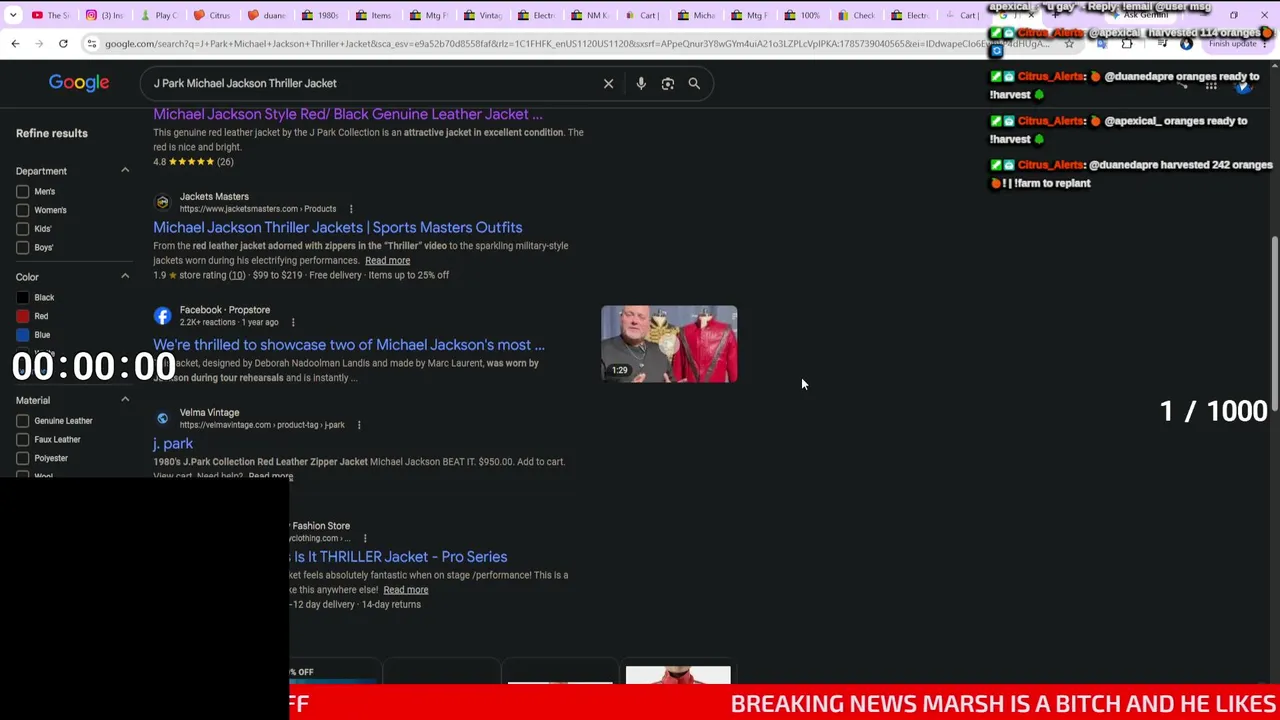The height and width of the screenshot is (720, 1280).
Task: Filter by the Black color swatch
Action: 23,297
